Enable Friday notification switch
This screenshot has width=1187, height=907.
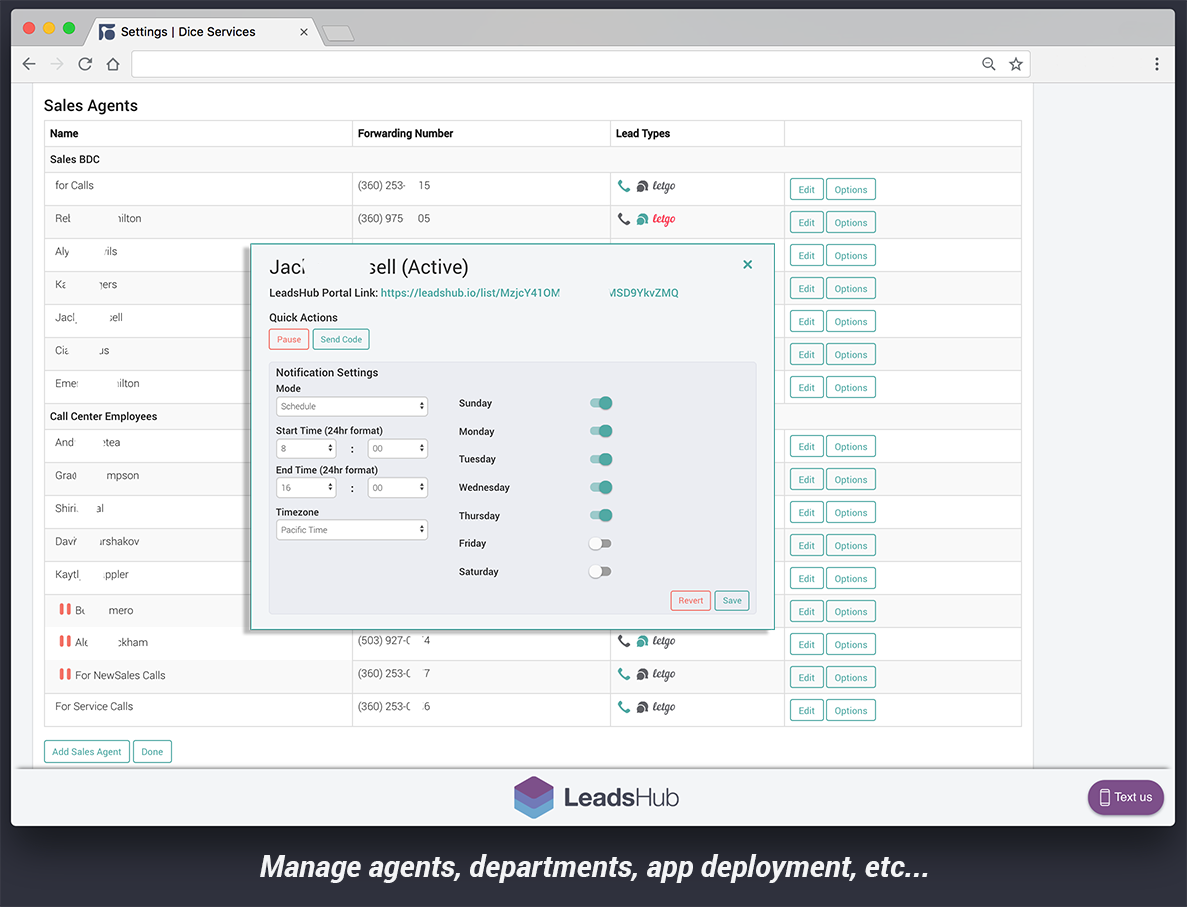click(600, 544)
